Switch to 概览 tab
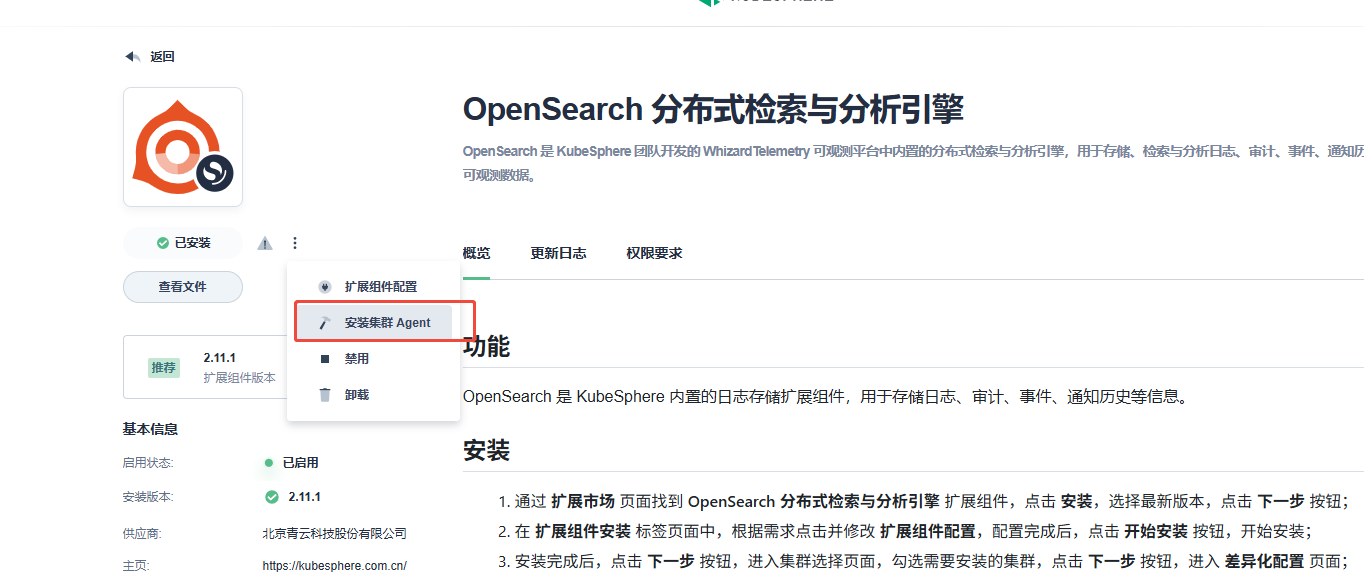Screen dimensions: 1364x572 [x=477, y=253]
